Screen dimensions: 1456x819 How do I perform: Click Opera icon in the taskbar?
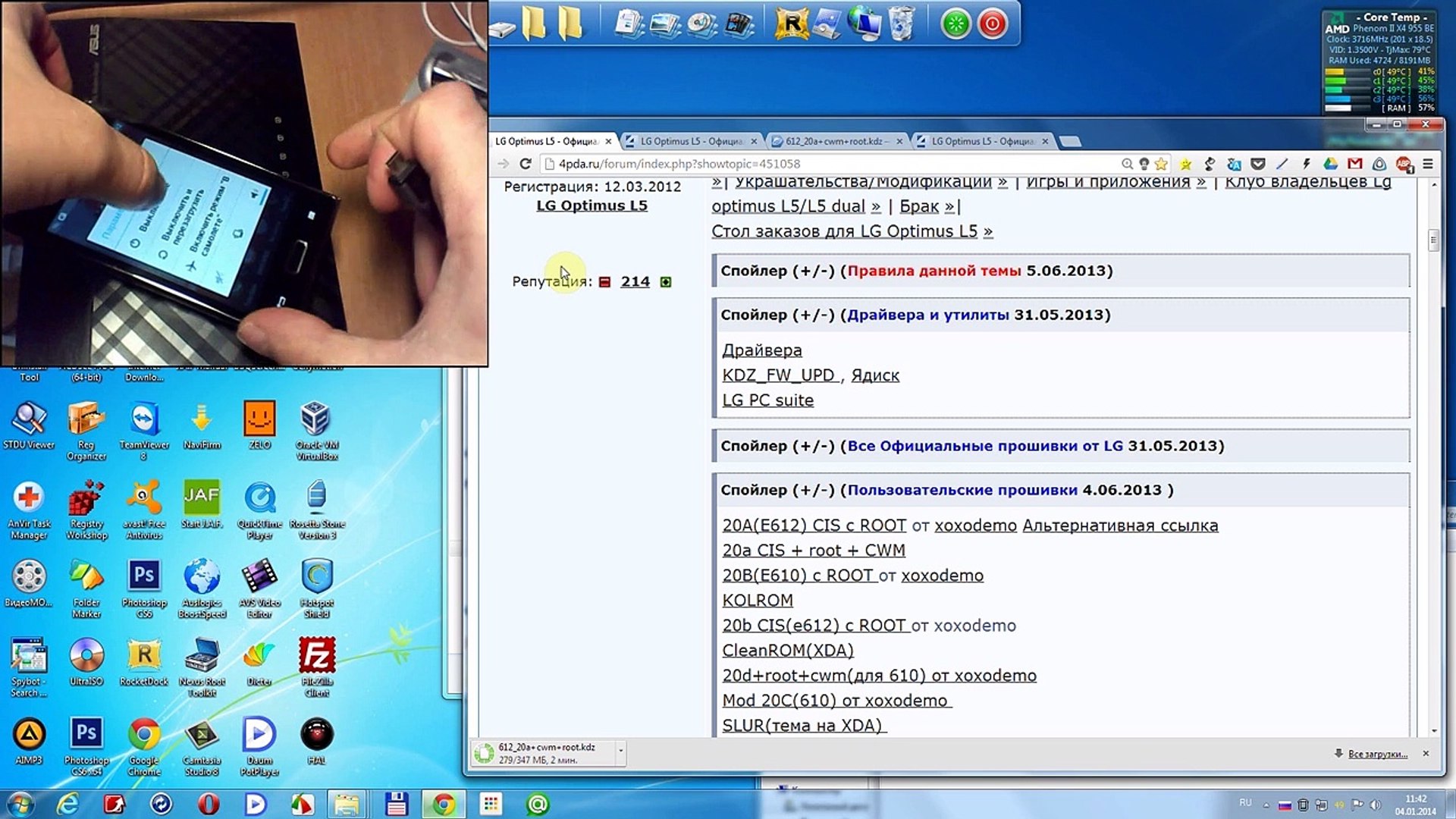pos(209,804)
